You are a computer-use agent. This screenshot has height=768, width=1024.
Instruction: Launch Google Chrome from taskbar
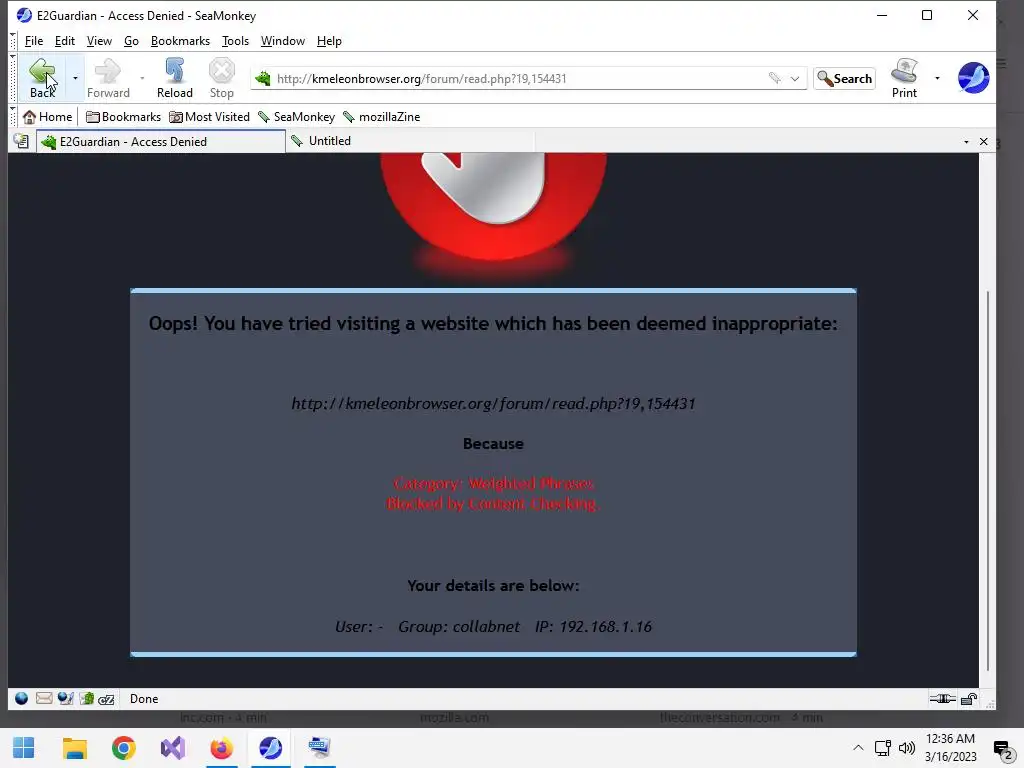[123, 748]
